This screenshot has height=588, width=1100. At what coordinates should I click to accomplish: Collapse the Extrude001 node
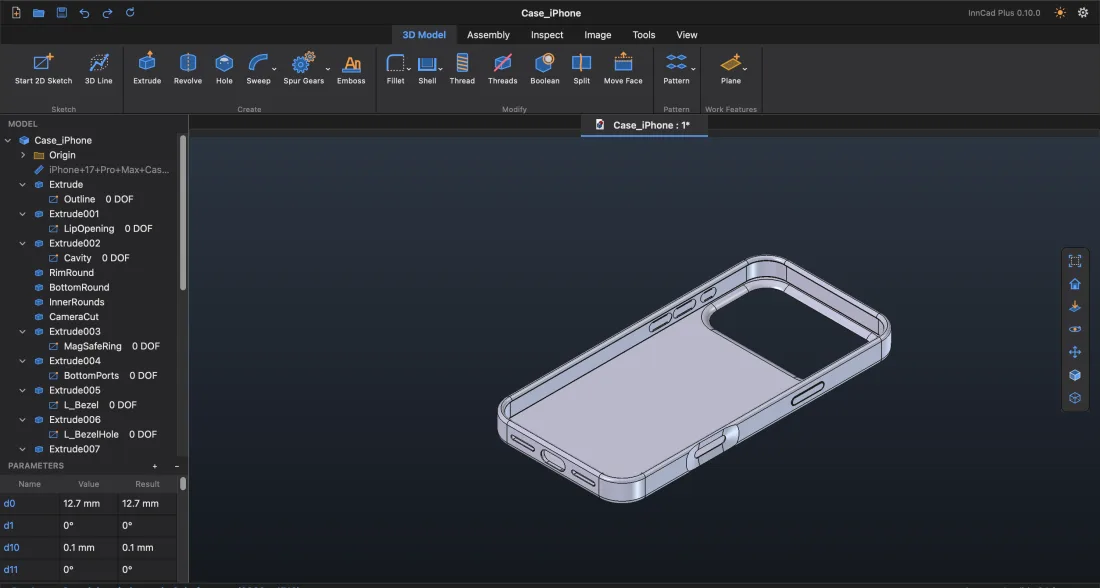pos(23,214)
